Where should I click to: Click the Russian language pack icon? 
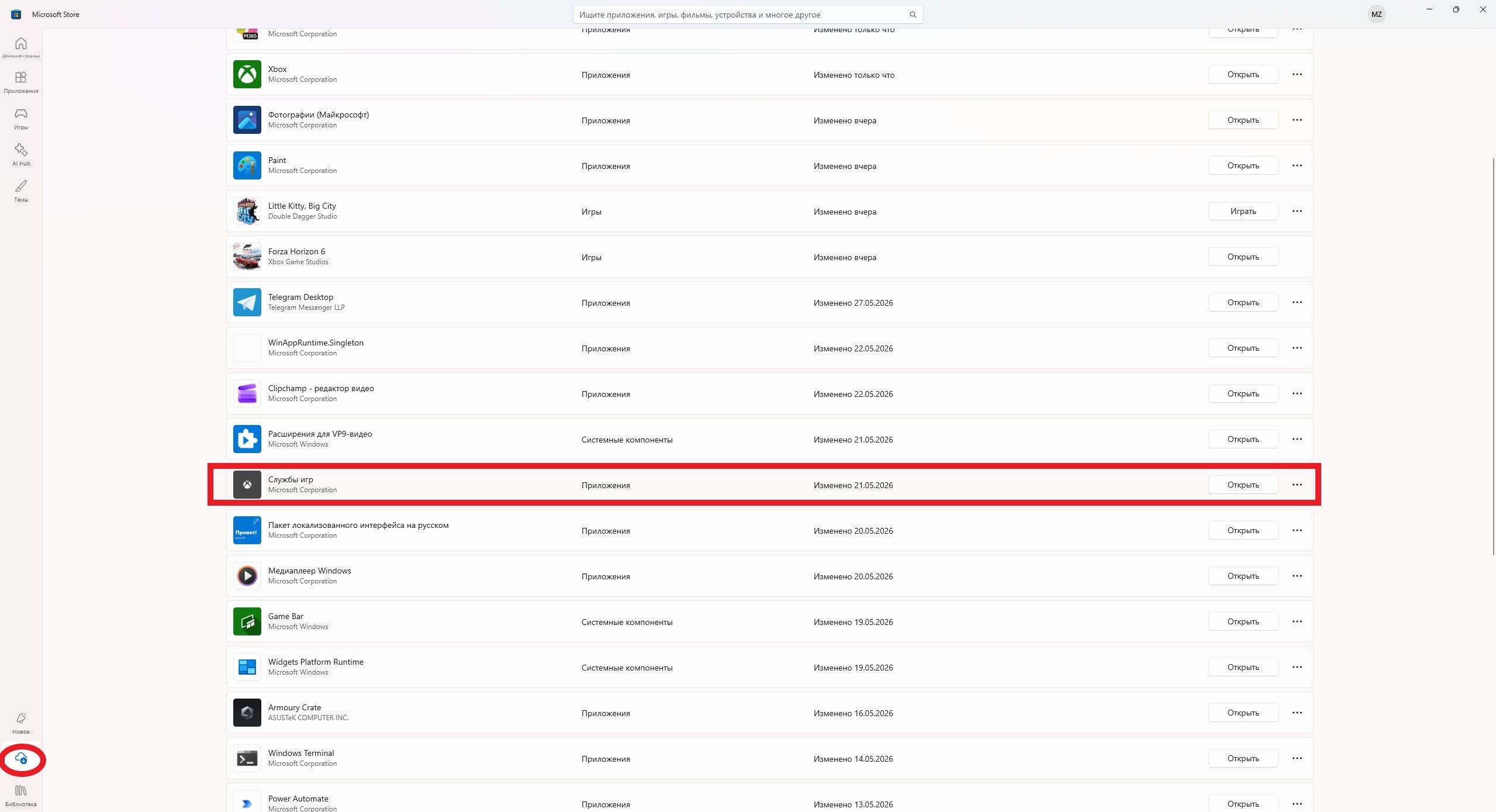tap(247, 530)
